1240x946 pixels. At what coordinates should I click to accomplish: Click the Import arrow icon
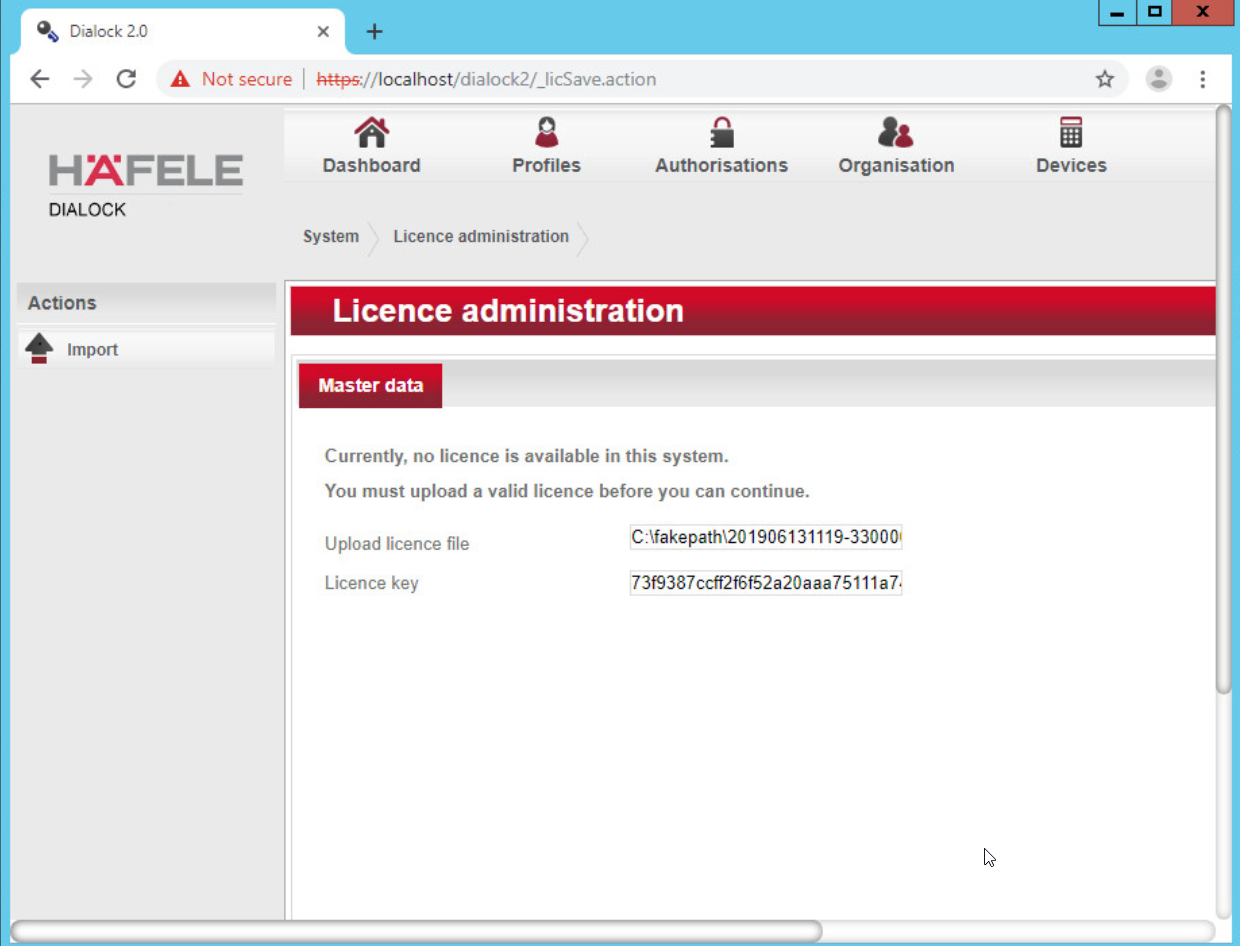[39, 349]
